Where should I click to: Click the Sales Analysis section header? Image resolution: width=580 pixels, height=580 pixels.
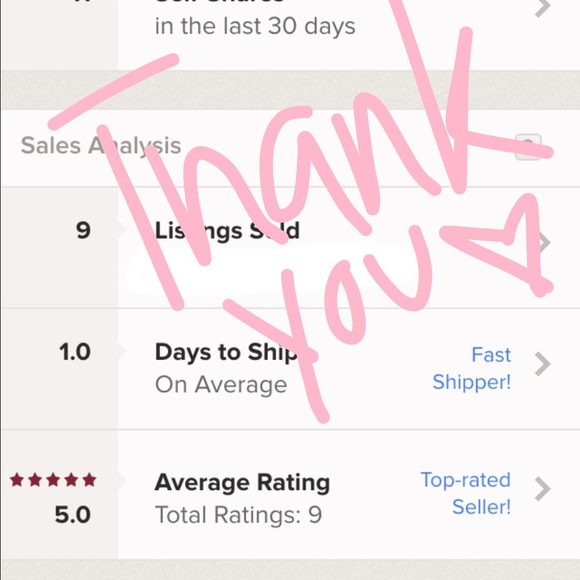101,145
